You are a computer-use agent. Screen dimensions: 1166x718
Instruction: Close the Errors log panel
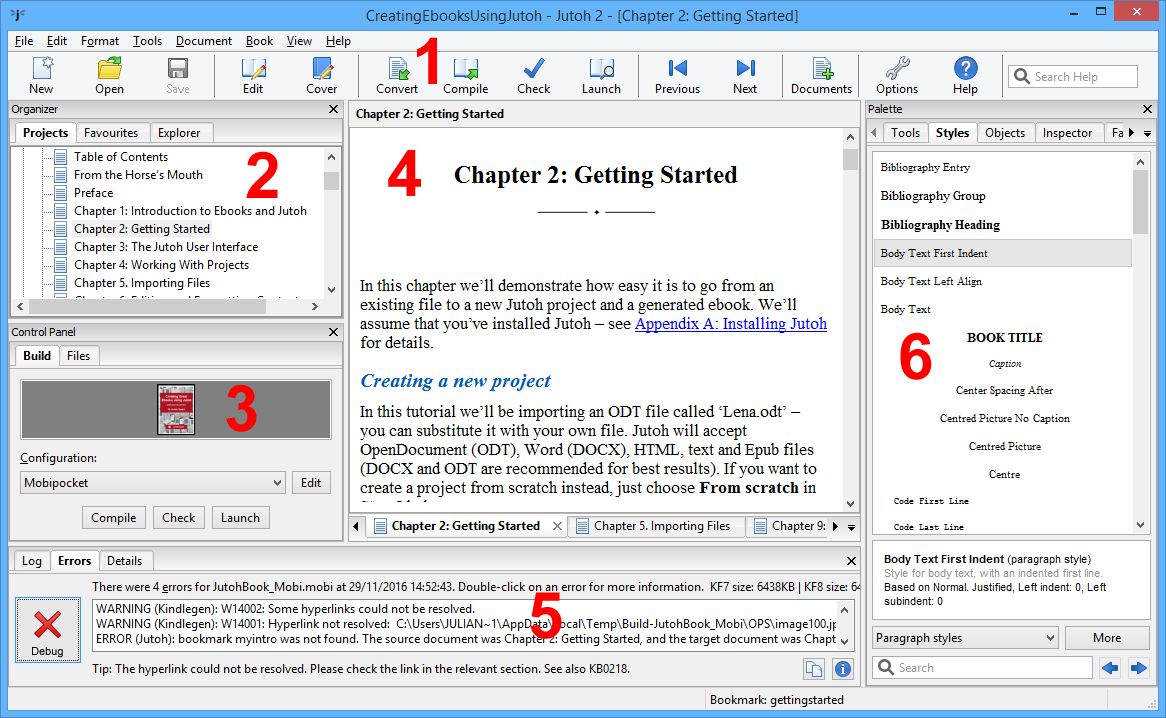851,561
